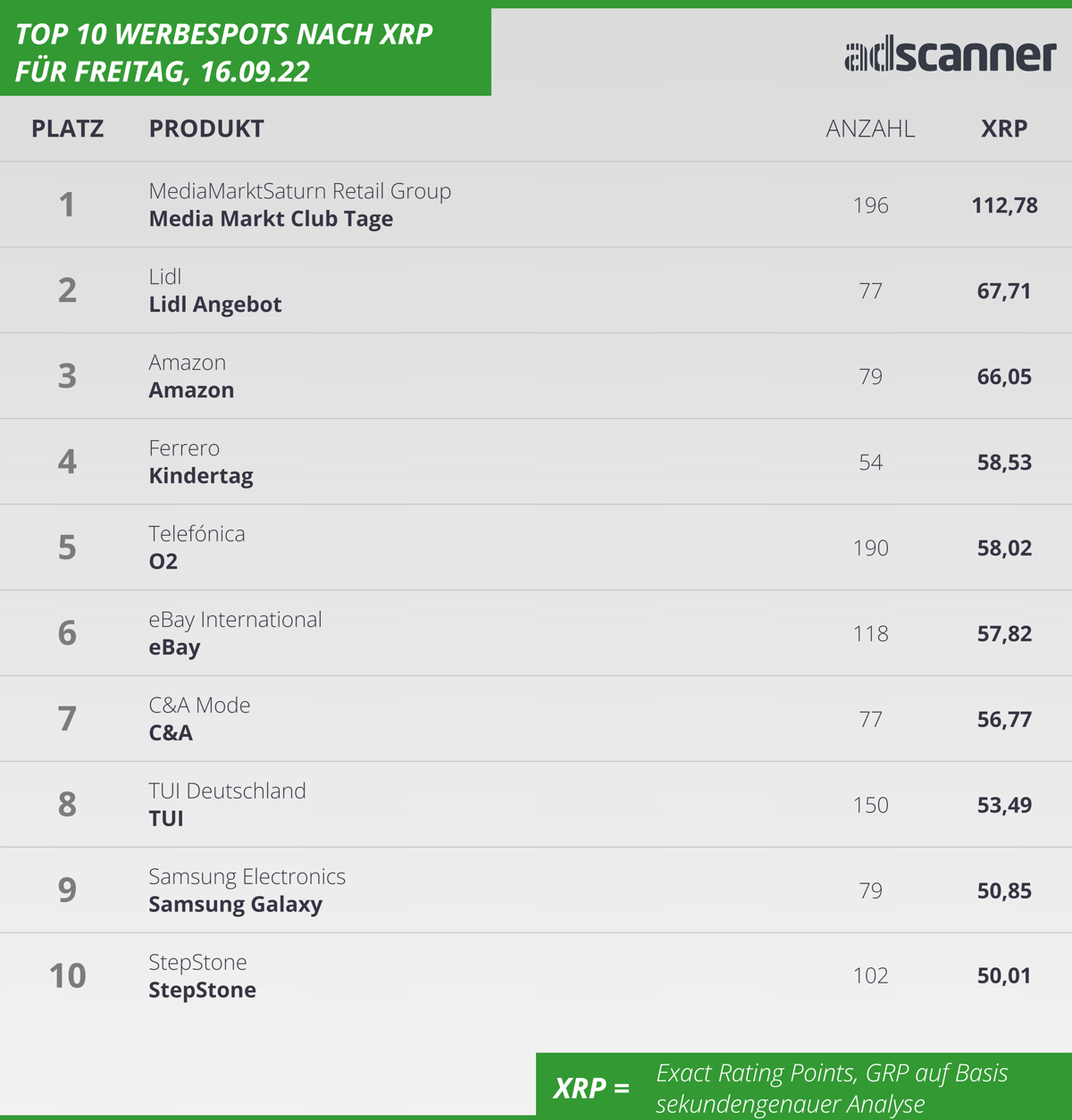The width and height of the screenshot is (1072, 1120).
Task: Select the PRODUKT column header
Action: [x=206, y=129]
